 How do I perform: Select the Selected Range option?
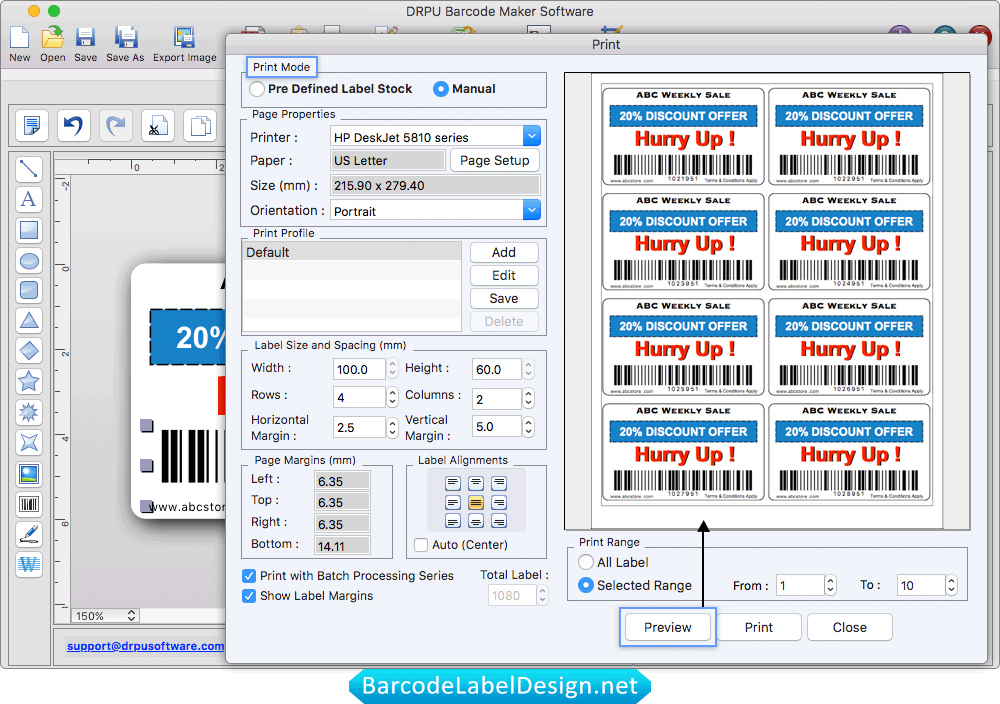[585, 585]
